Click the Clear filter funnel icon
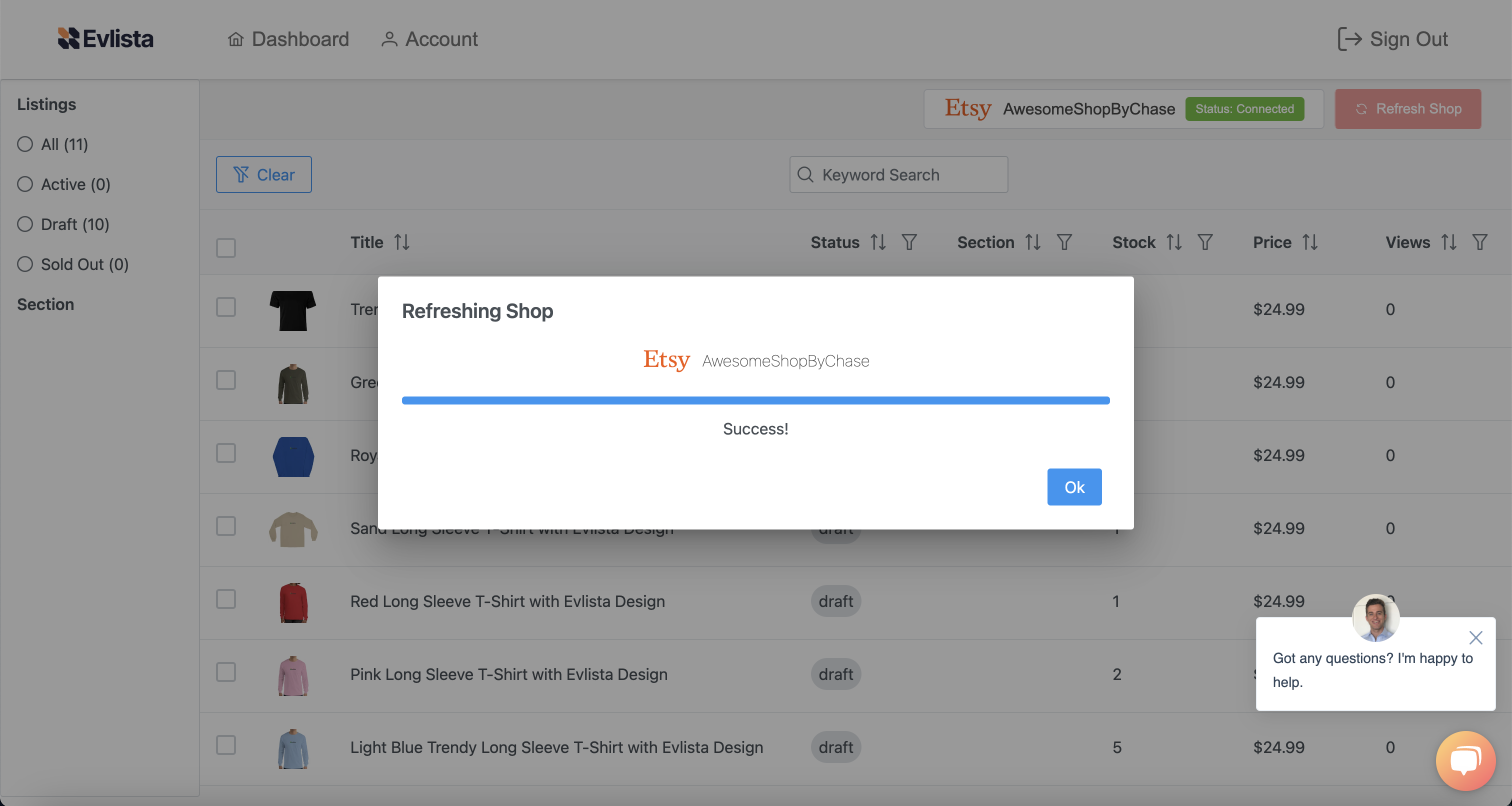The width and height of the screenshot is (1512, 806). pos(241,174)
